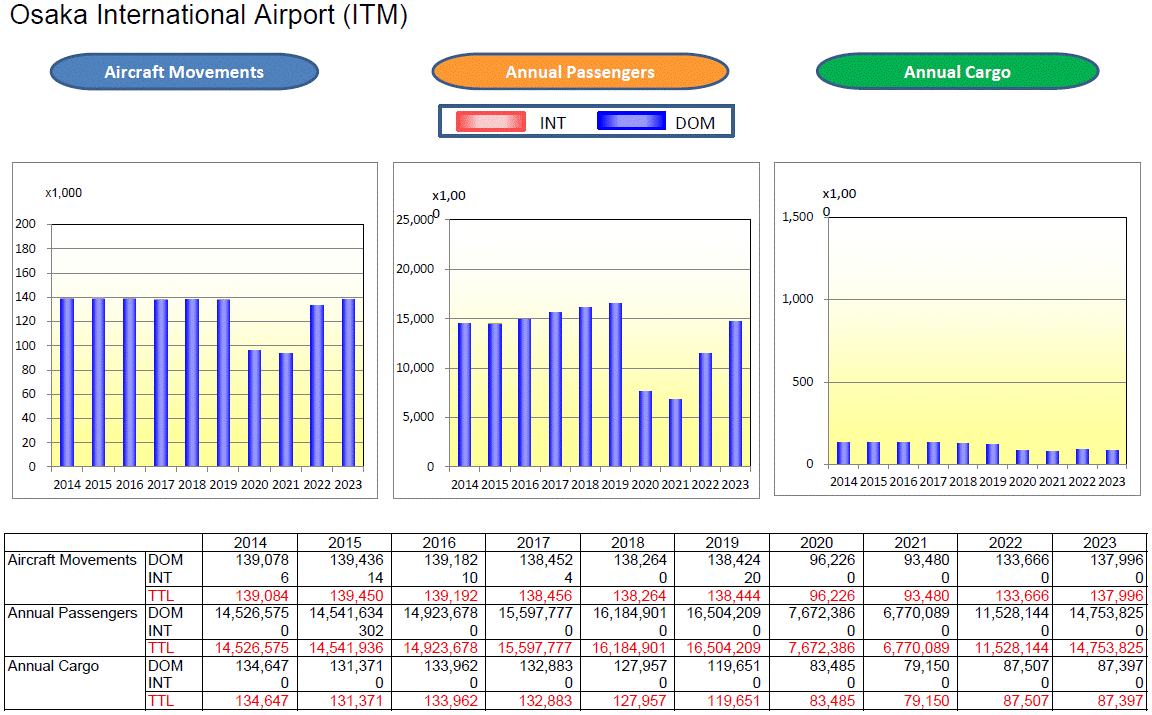Viewport: 1152px width, 715px height.
Task: Select the red total 14,541,936
Action: pyautogui.click(x=346, y=648)
